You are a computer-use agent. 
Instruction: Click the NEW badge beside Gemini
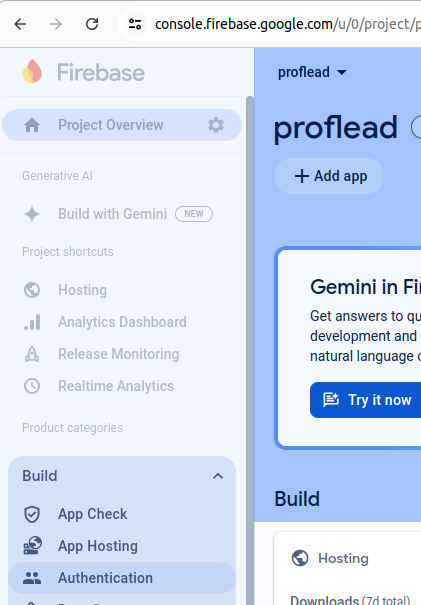(x=194, y=214)
